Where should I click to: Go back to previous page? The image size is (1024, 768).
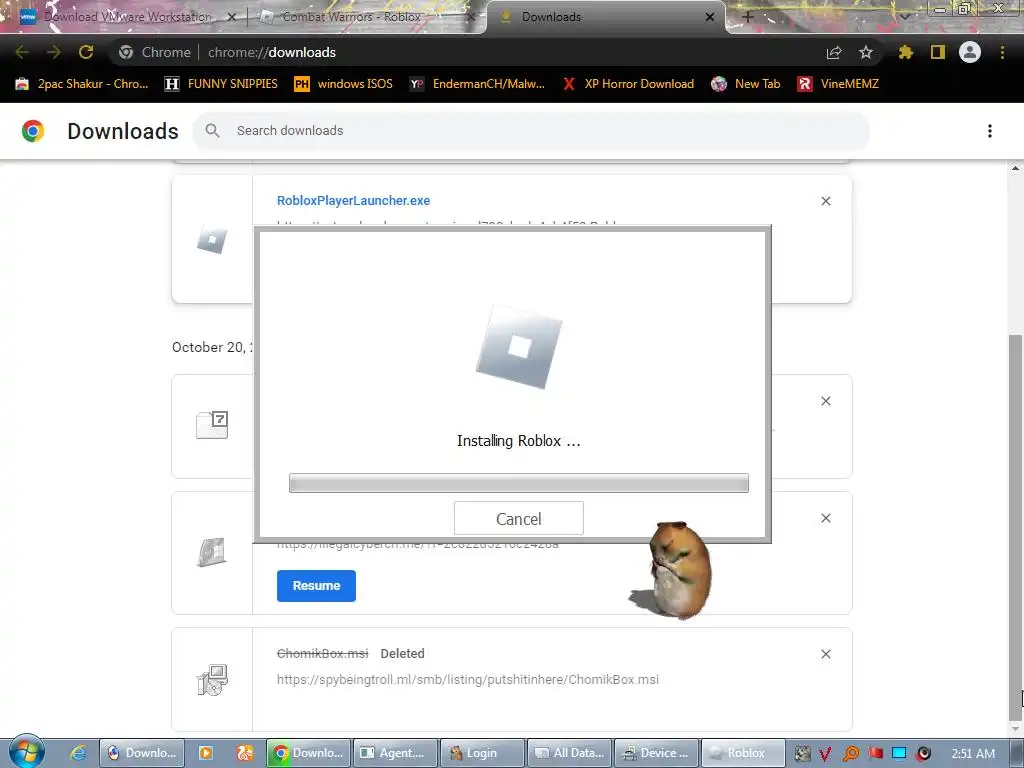click(22, 52)
